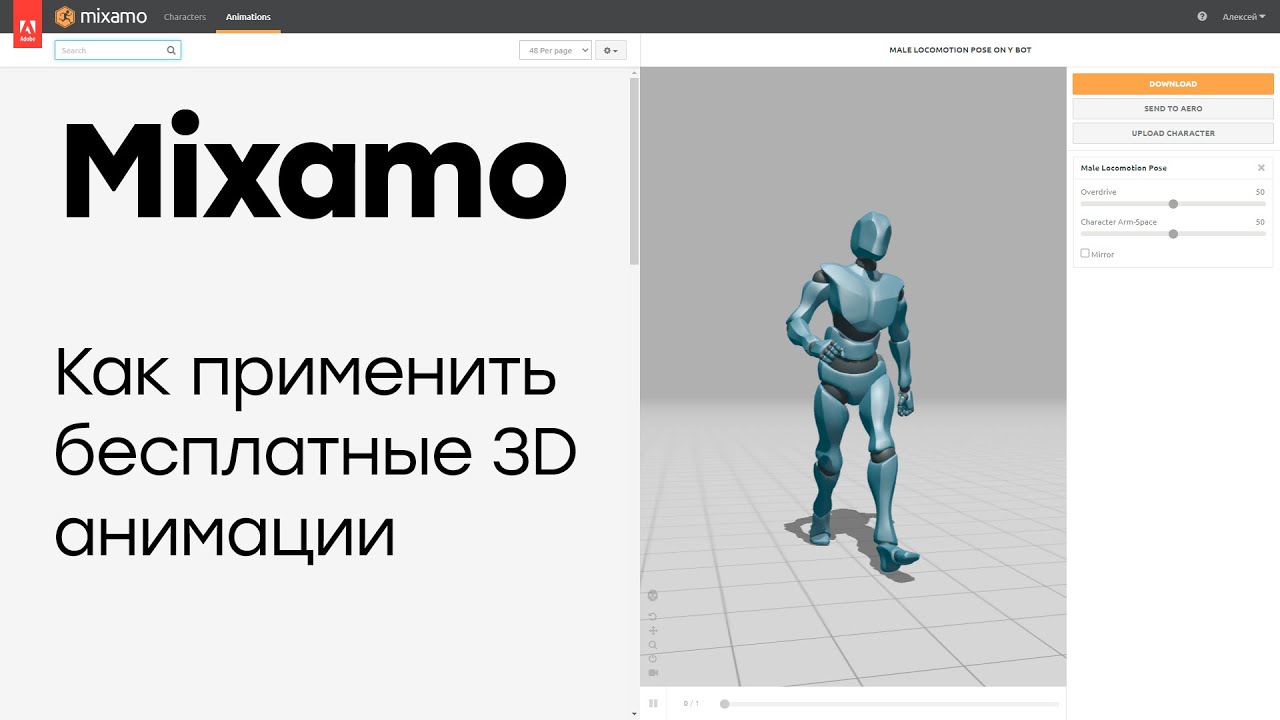Click the search magnifier icon
The image size is (1280, 720).
(x=172, y=50)
